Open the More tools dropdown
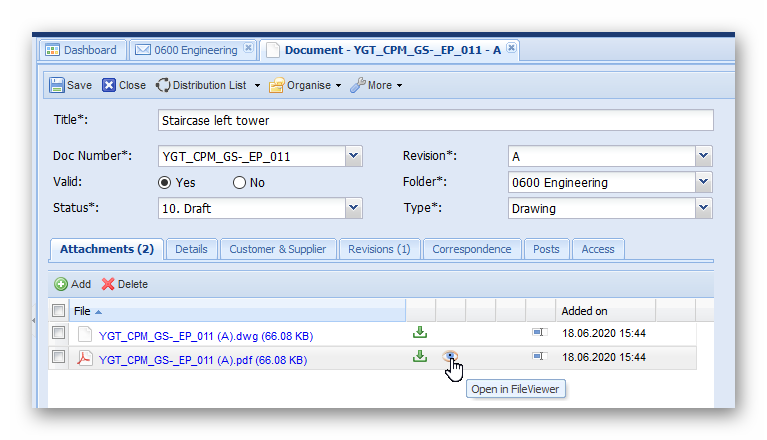Viewport: 767px width, 440px height. point(376,85)
